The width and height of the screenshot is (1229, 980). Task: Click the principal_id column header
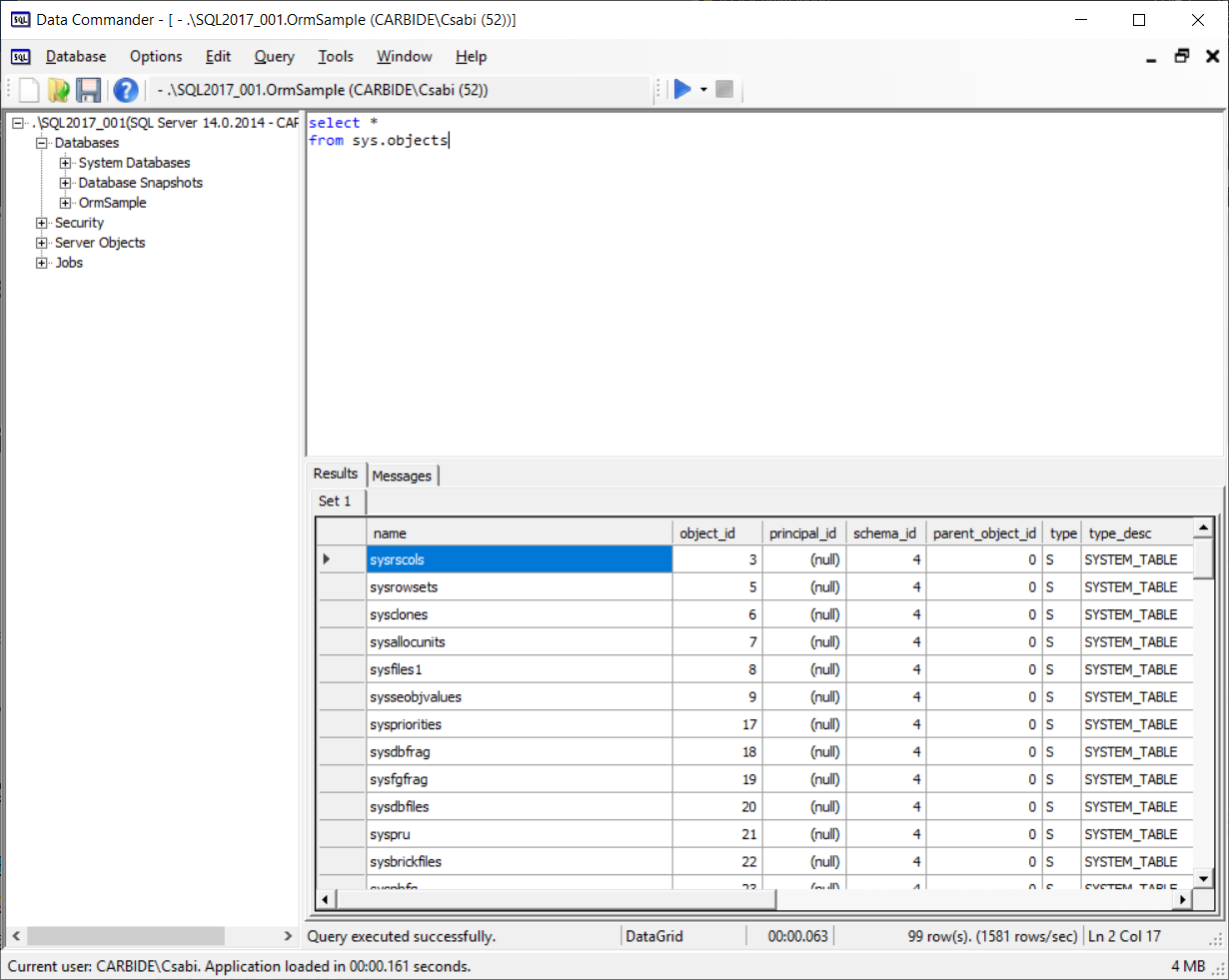(804, 533)
